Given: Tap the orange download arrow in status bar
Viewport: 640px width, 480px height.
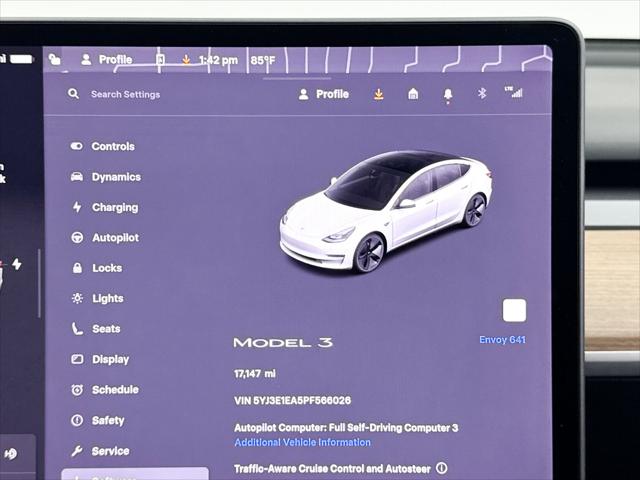Looking at the screenshot, I should 186,60.
